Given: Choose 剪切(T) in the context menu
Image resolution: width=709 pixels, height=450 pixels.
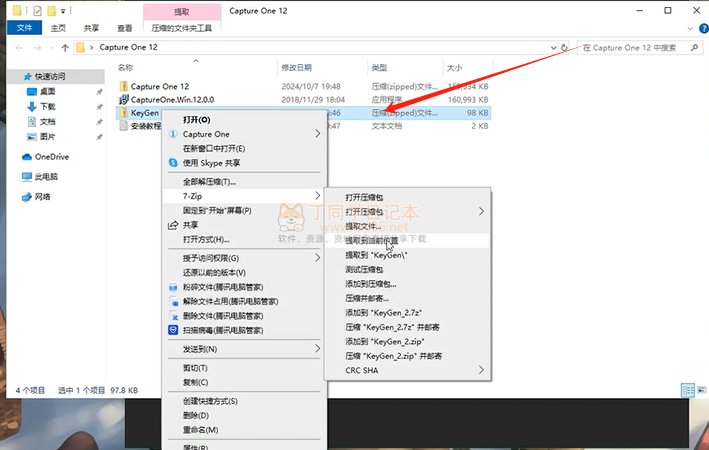Looking at the screenshot, I should click(195, 368).
